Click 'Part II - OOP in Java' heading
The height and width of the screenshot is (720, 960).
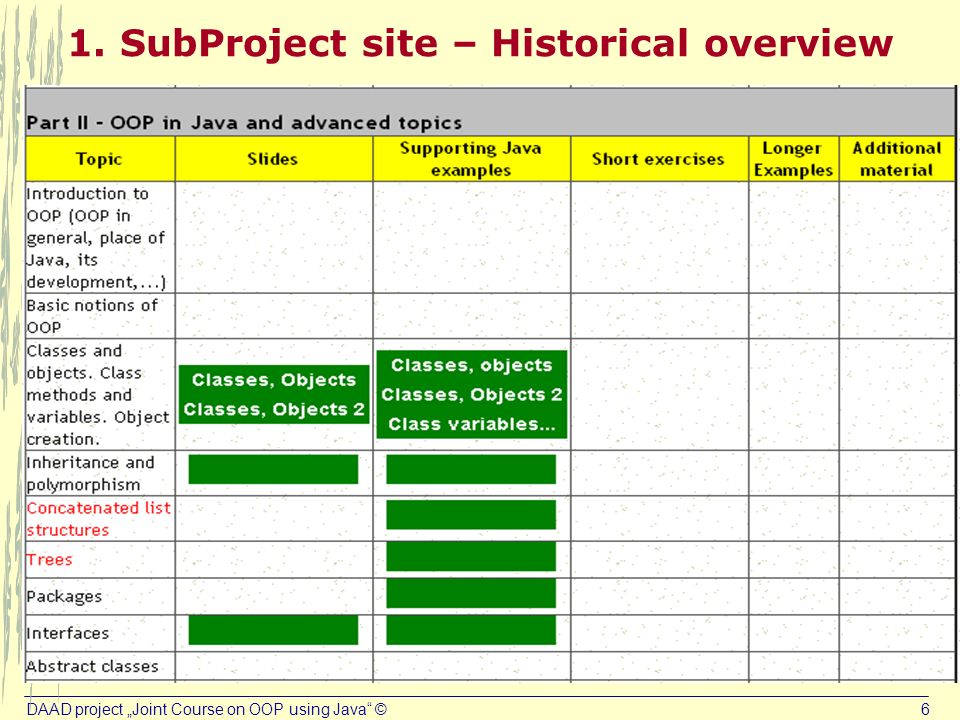pos(244,122)
